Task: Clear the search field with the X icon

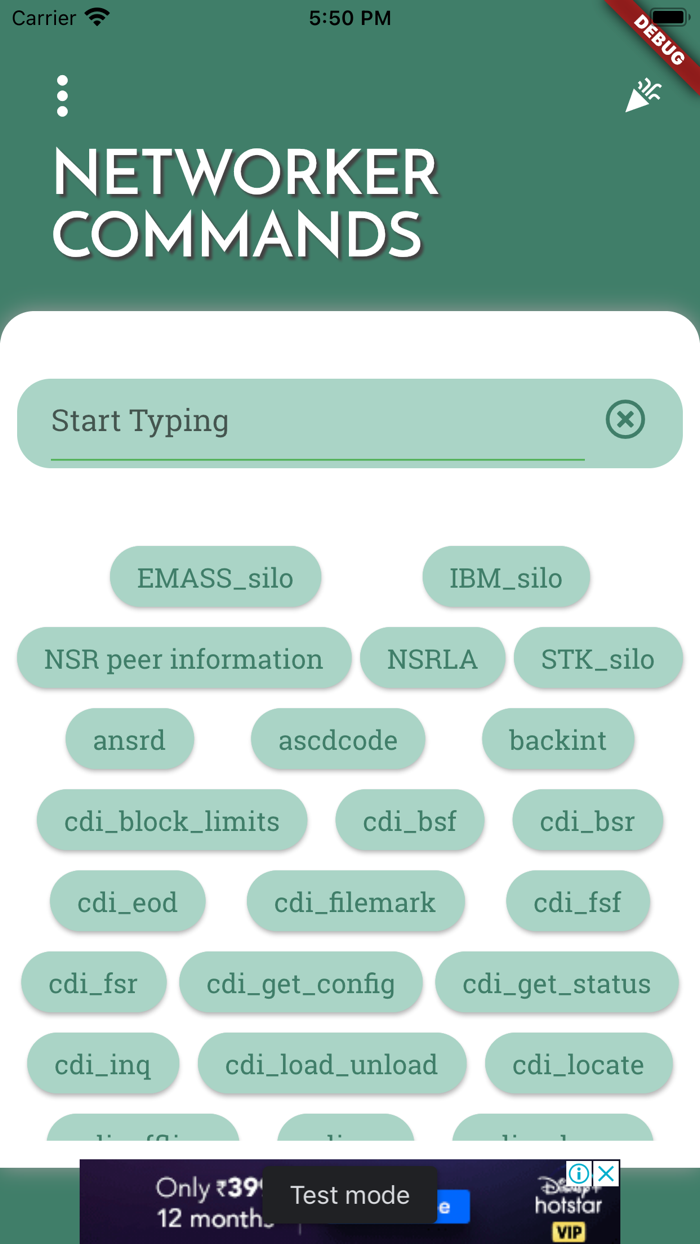Action: point(625,420)
